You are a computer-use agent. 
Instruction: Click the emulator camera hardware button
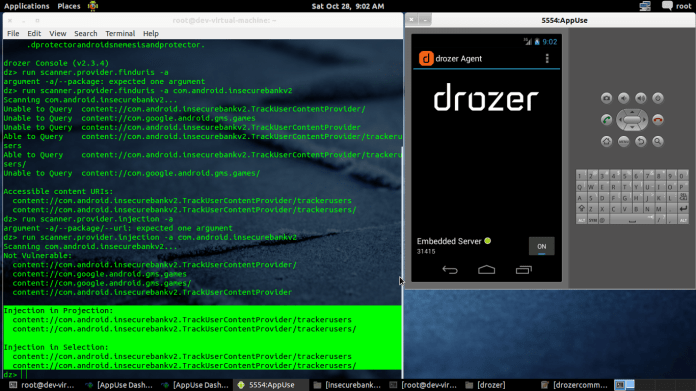606,98
